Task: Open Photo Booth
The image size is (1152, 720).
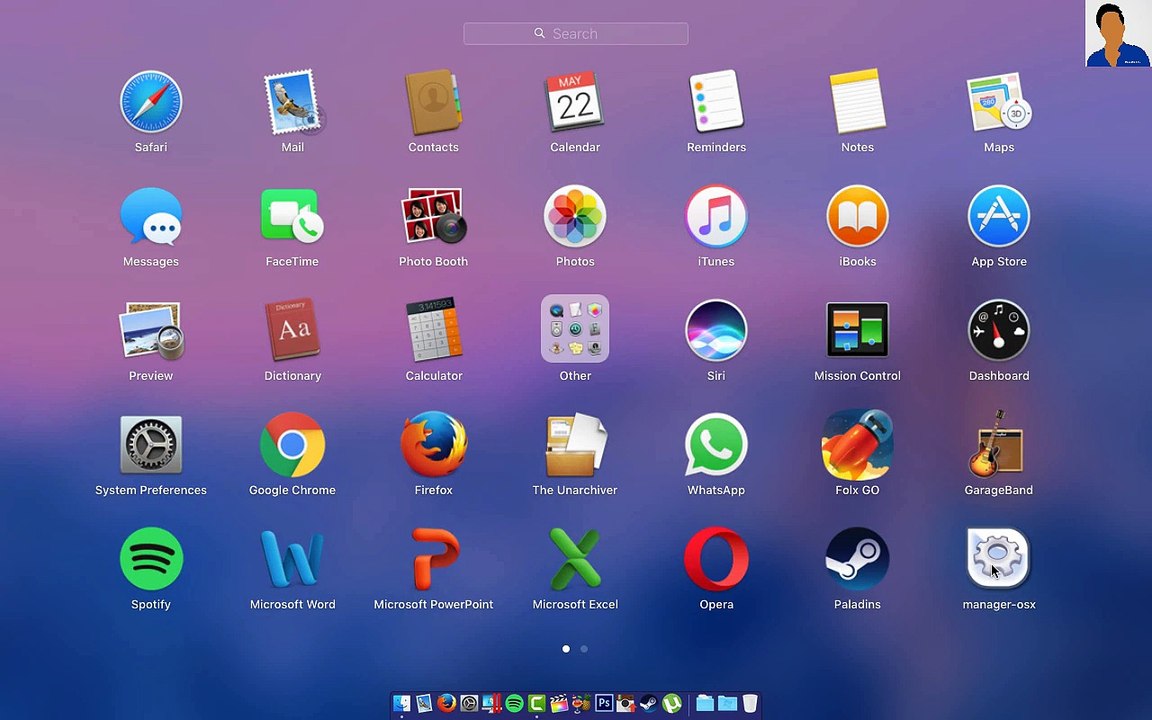Action: tap(433, 216)
